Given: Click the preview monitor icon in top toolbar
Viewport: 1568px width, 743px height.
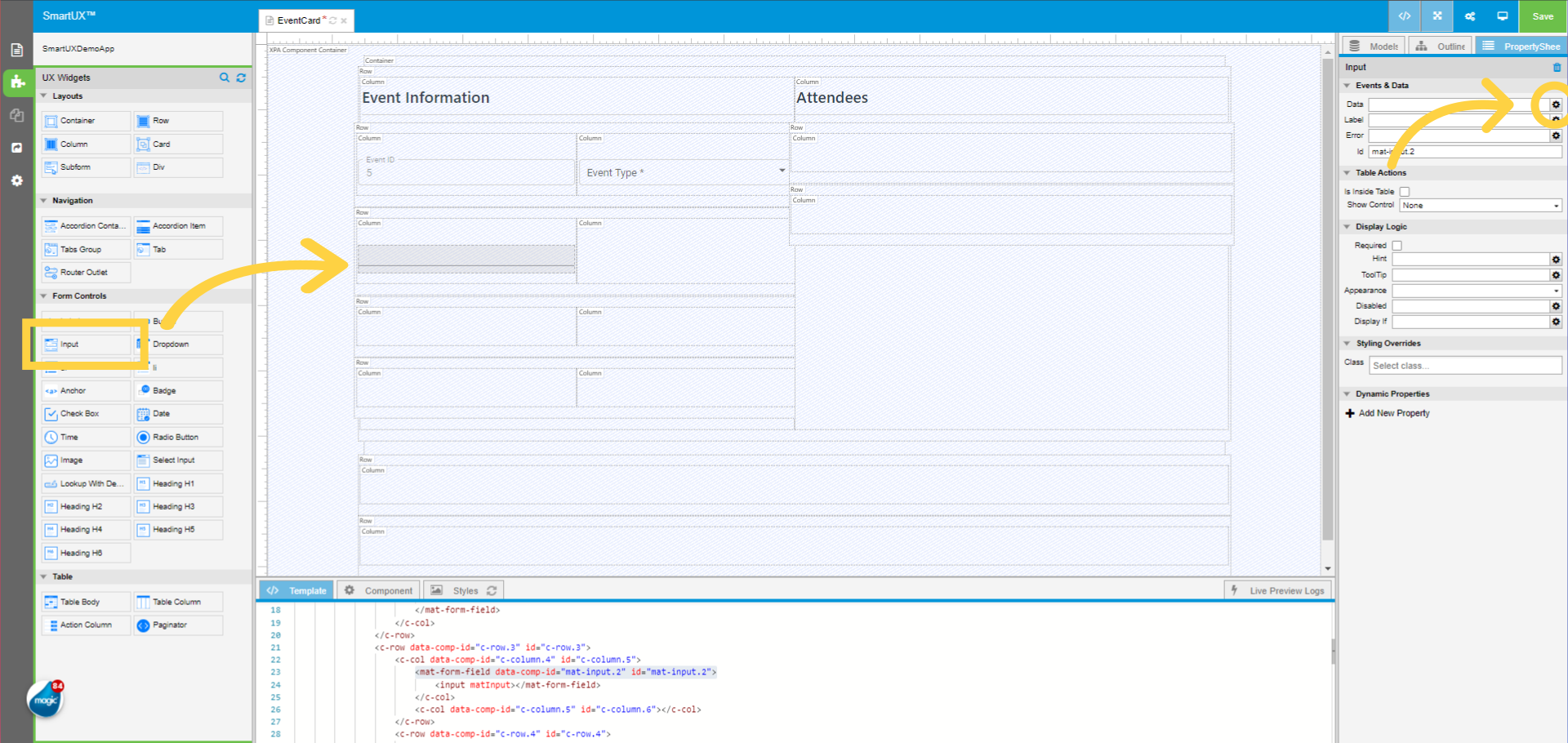Looking at the screenshot, I should (1503, 16).
